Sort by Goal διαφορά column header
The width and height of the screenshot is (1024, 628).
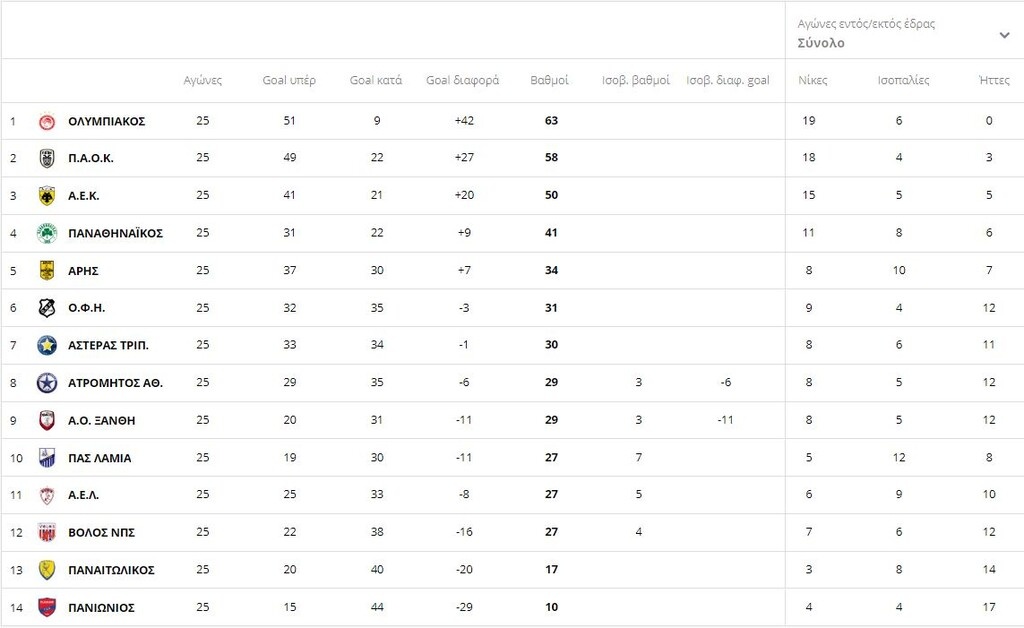point(462,80)
